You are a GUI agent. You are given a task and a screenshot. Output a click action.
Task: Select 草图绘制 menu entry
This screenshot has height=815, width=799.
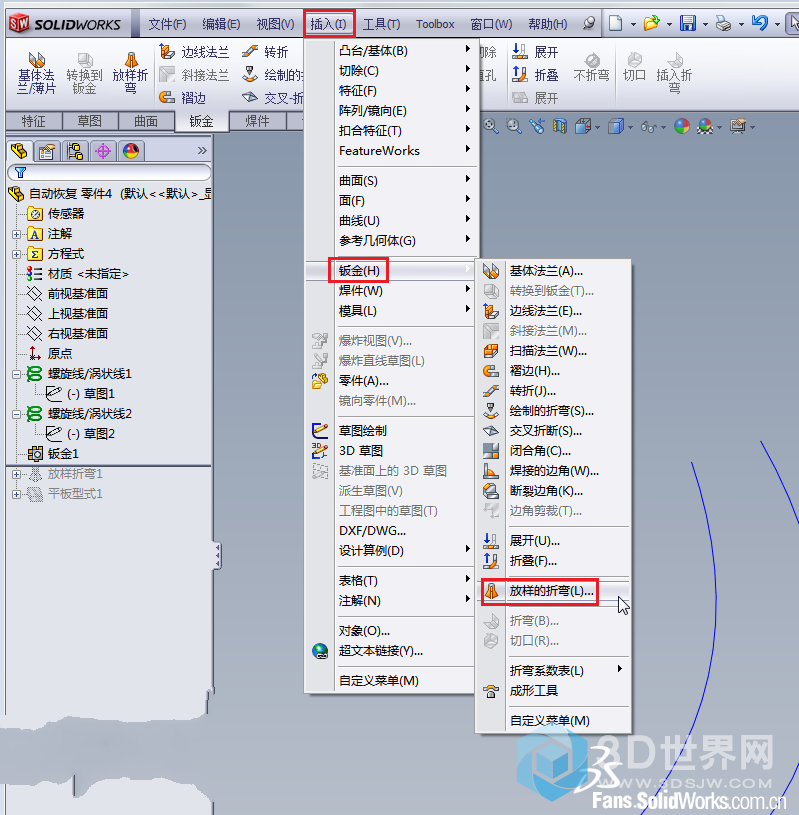point(391,431)
